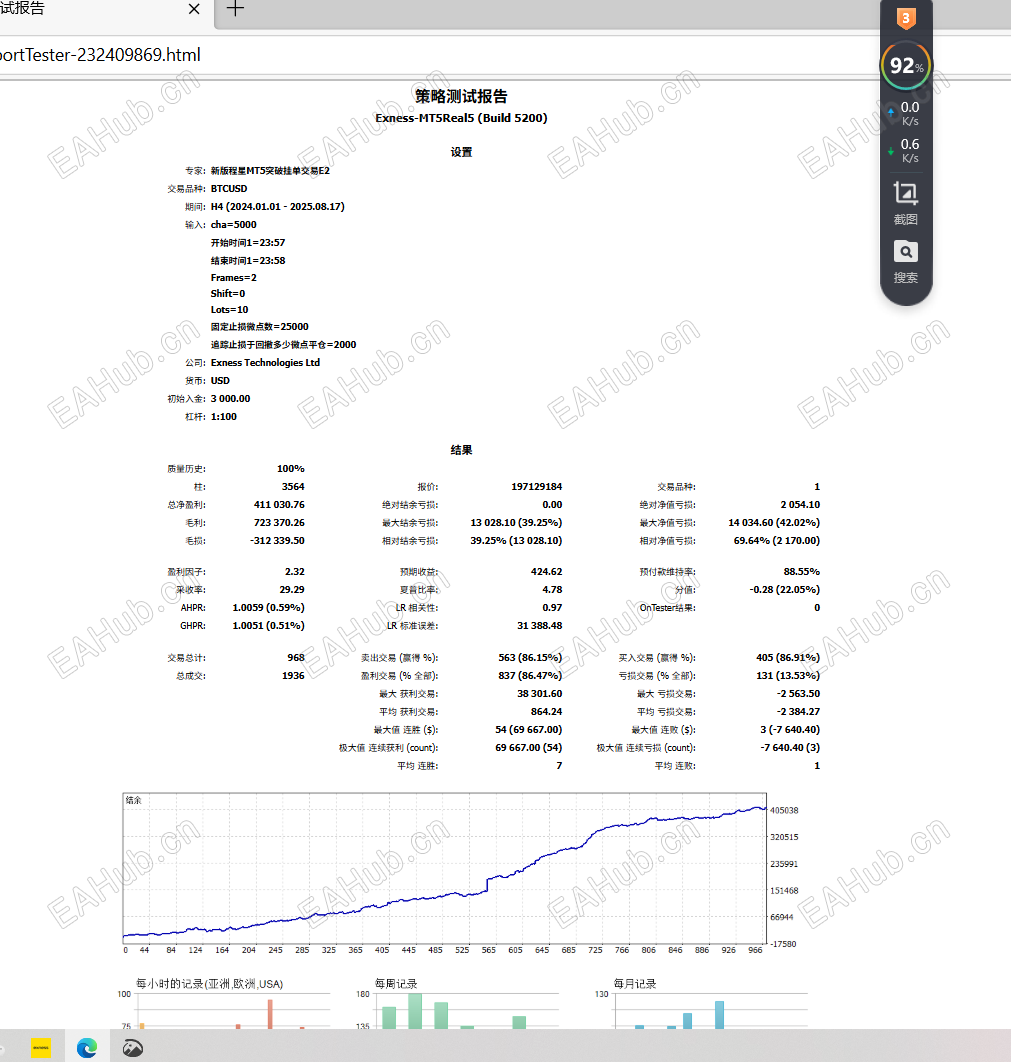Viewport: 1011px width, 1062px height.
Task: Click the balance curve chart
Action: coord(444,868)
